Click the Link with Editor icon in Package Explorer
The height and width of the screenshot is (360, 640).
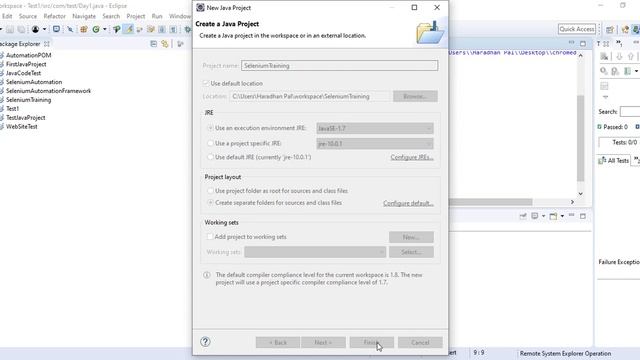(165, 44)
